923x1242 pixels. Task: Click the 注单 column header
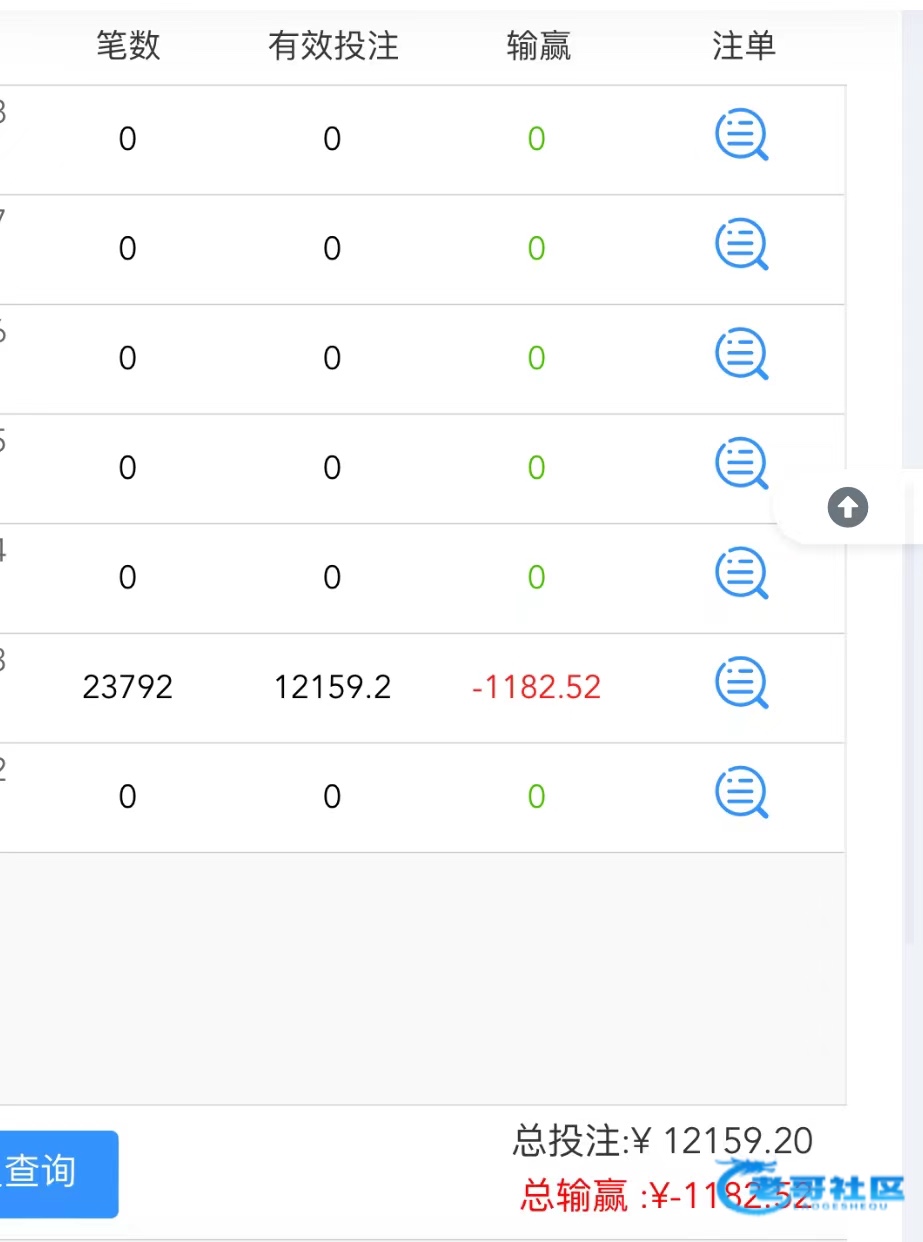(x=743, y=45)
